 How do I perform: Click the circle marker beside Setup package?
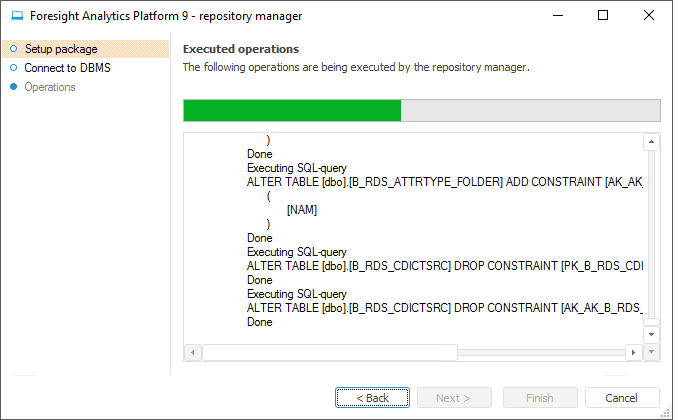[14, 49]
